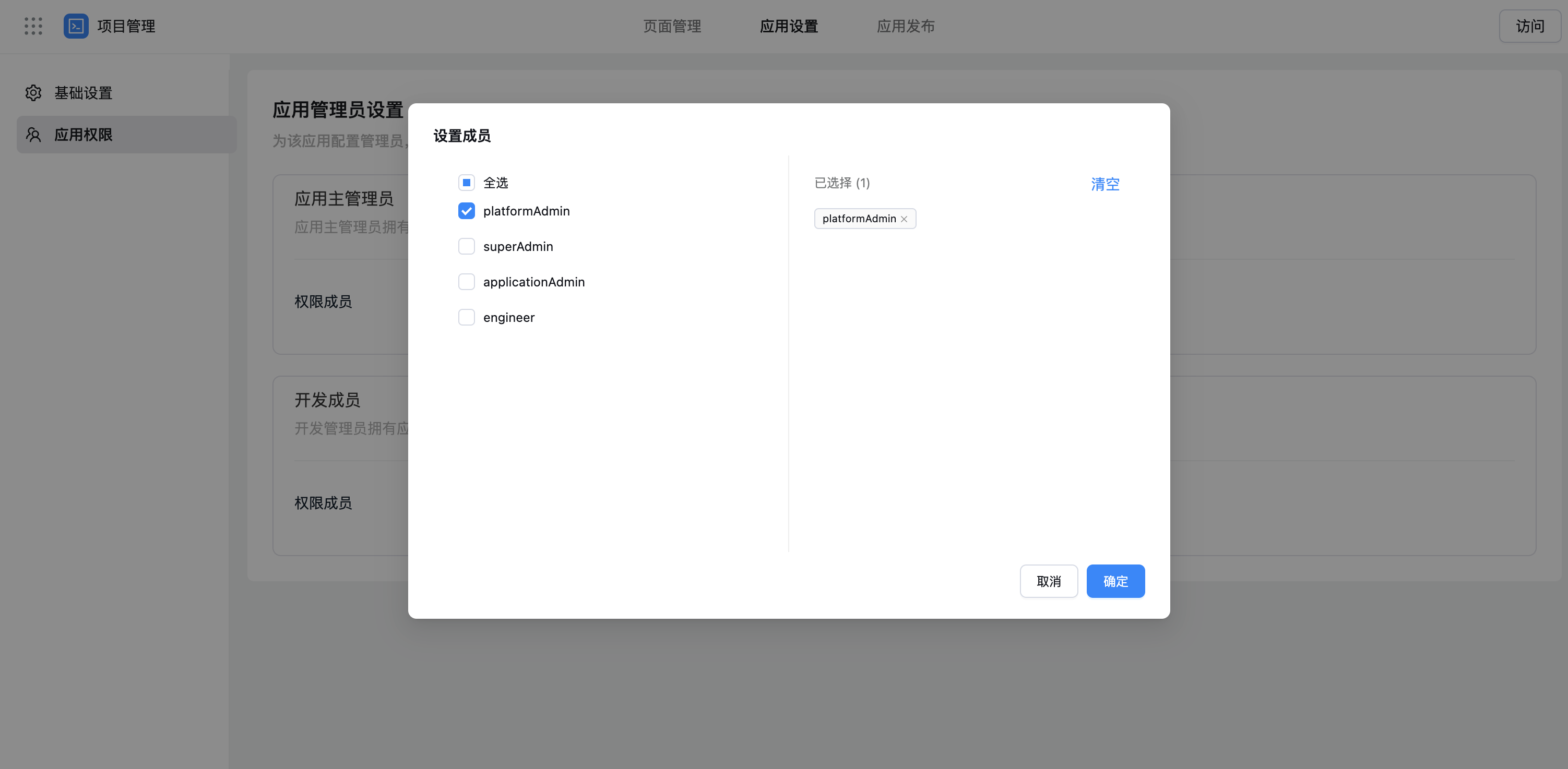
Task: Click the 清空 link to clear selection
Action: [x=1105, y=184]
